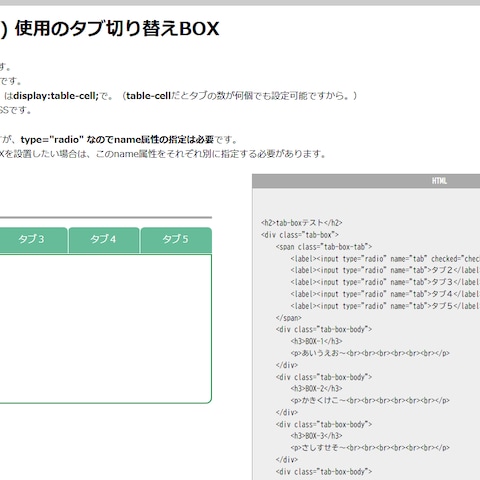Click the code line containing タブ2 label

pyautogui.click(x=385, y=270)
